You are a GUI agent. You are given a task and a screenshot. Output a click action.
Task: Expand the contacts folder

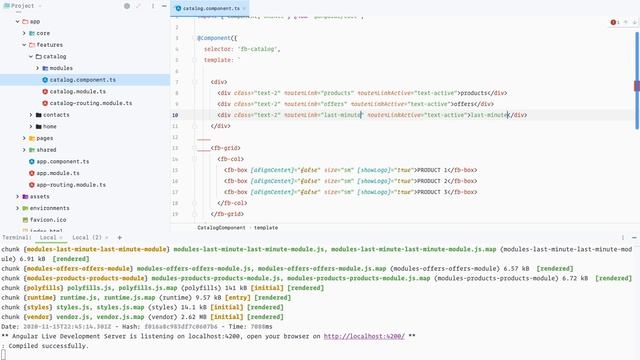tap(31, 115)
